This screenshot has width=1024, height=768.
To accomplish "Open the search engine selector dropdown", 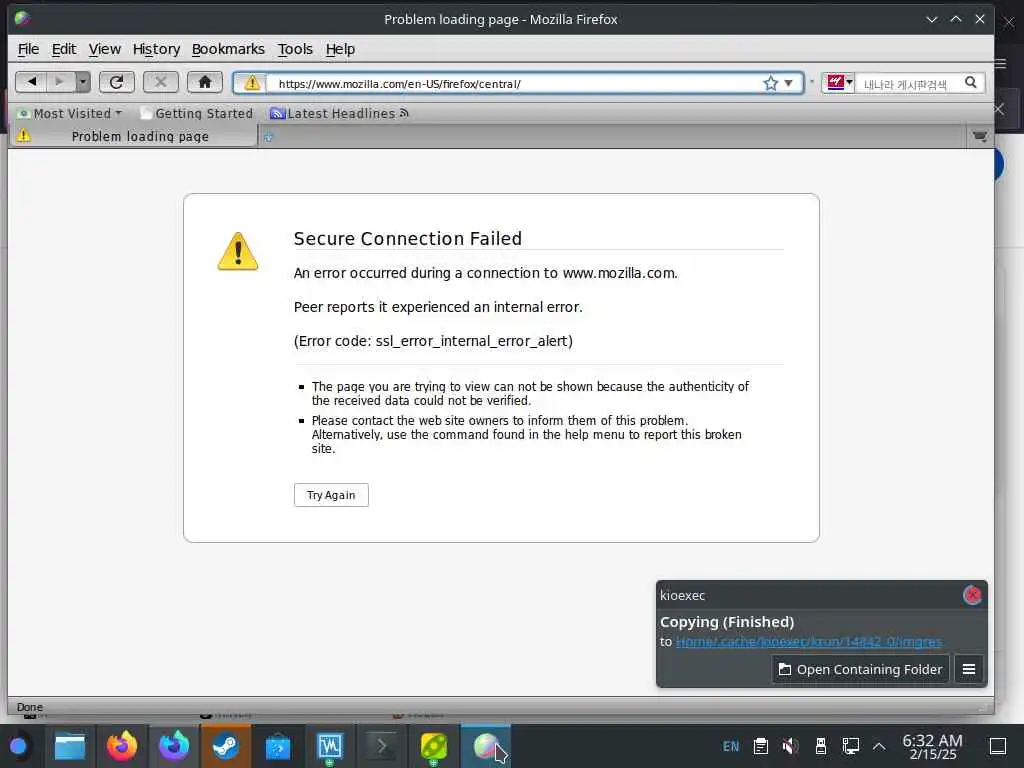I will tap(840, 83).
